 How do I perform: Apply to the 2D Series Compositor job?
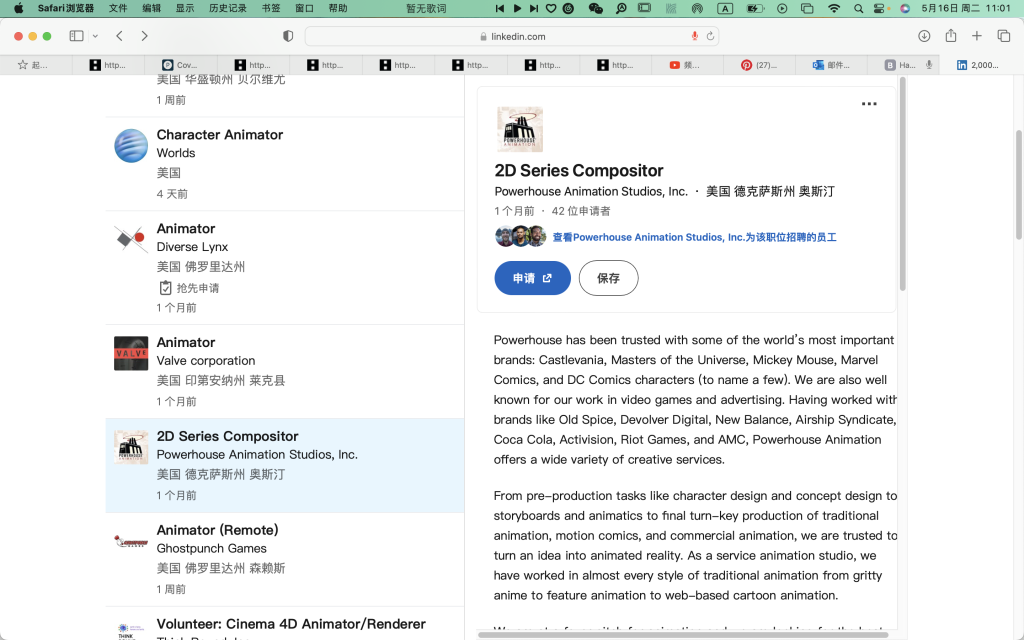(x=532, y=278)
